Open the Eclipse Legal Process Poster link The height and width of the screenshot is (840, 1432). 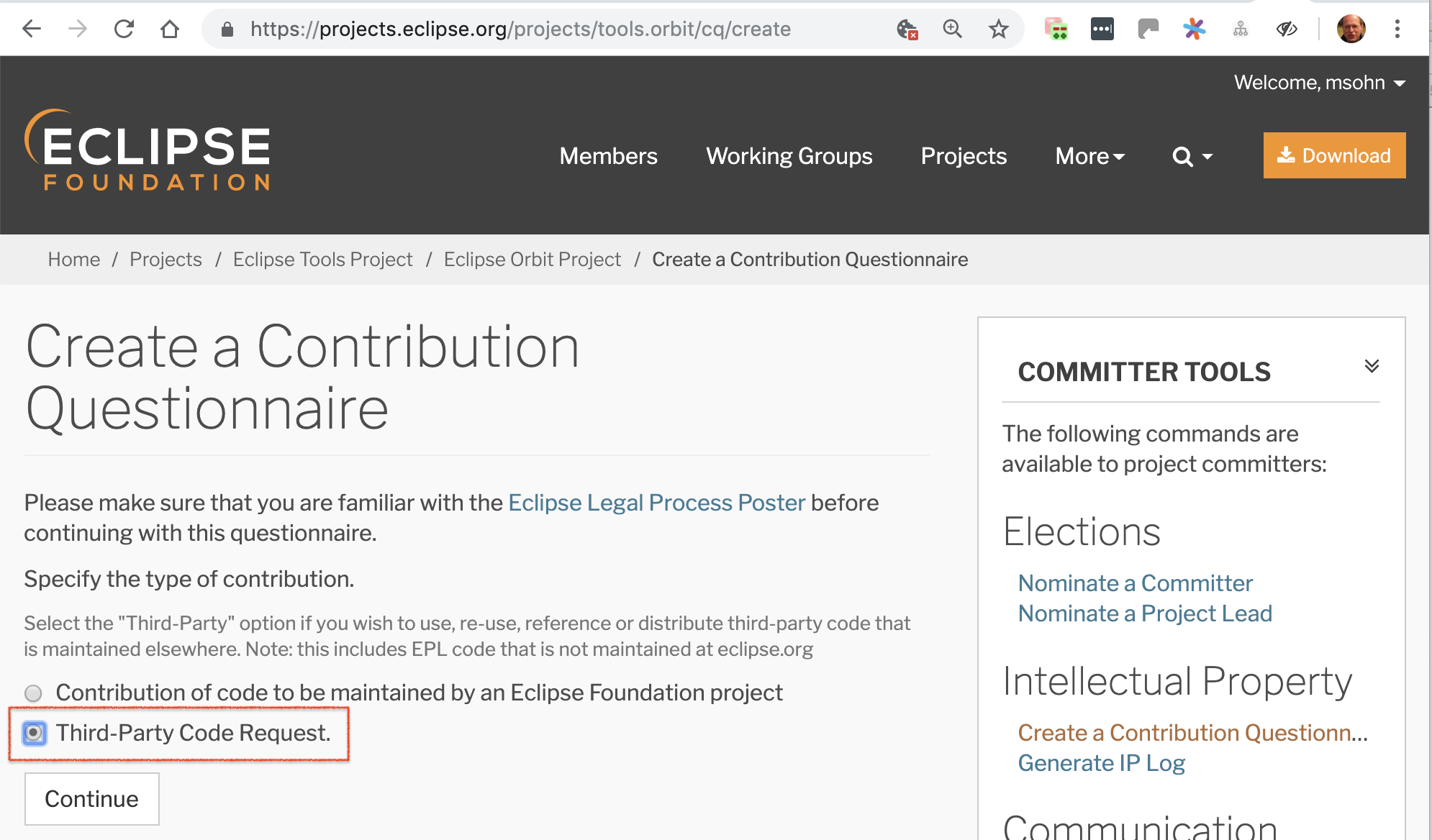[x=656, y=503]
